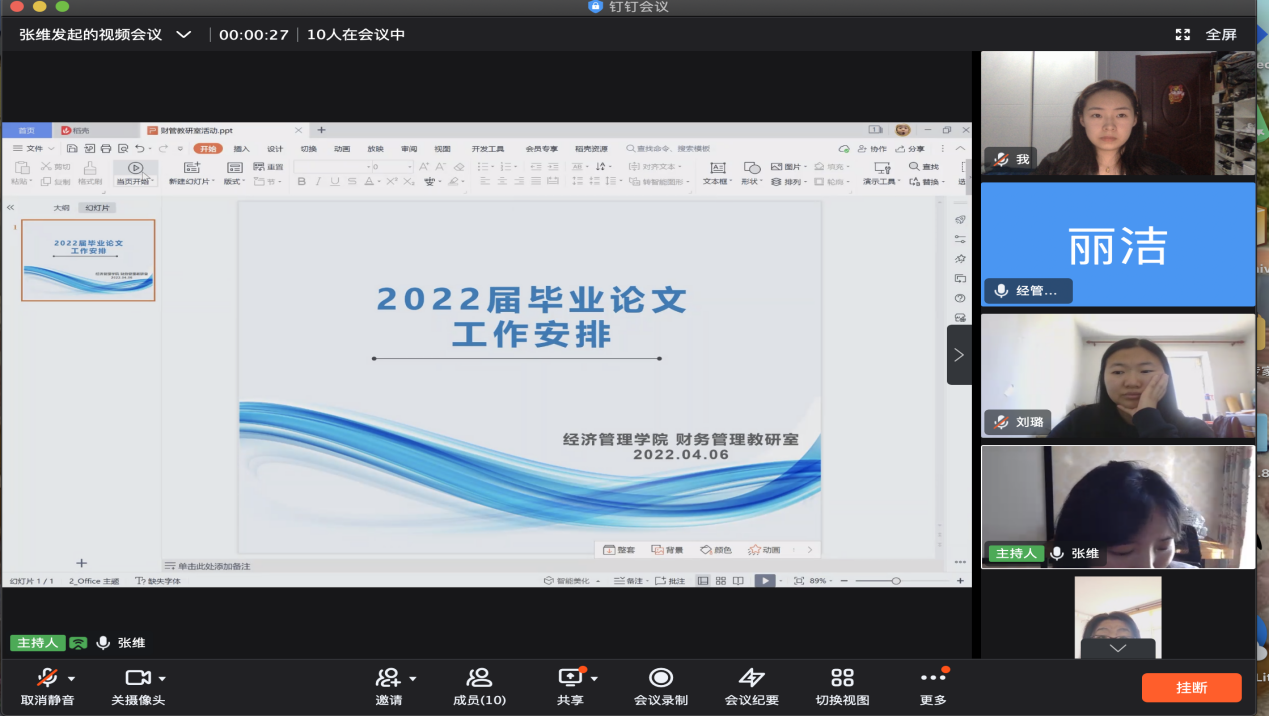Collapse participant sidebar with right chevron
Image resolution: width=1269 pixels, height=716 pixels.
click(x=959, y=354)
